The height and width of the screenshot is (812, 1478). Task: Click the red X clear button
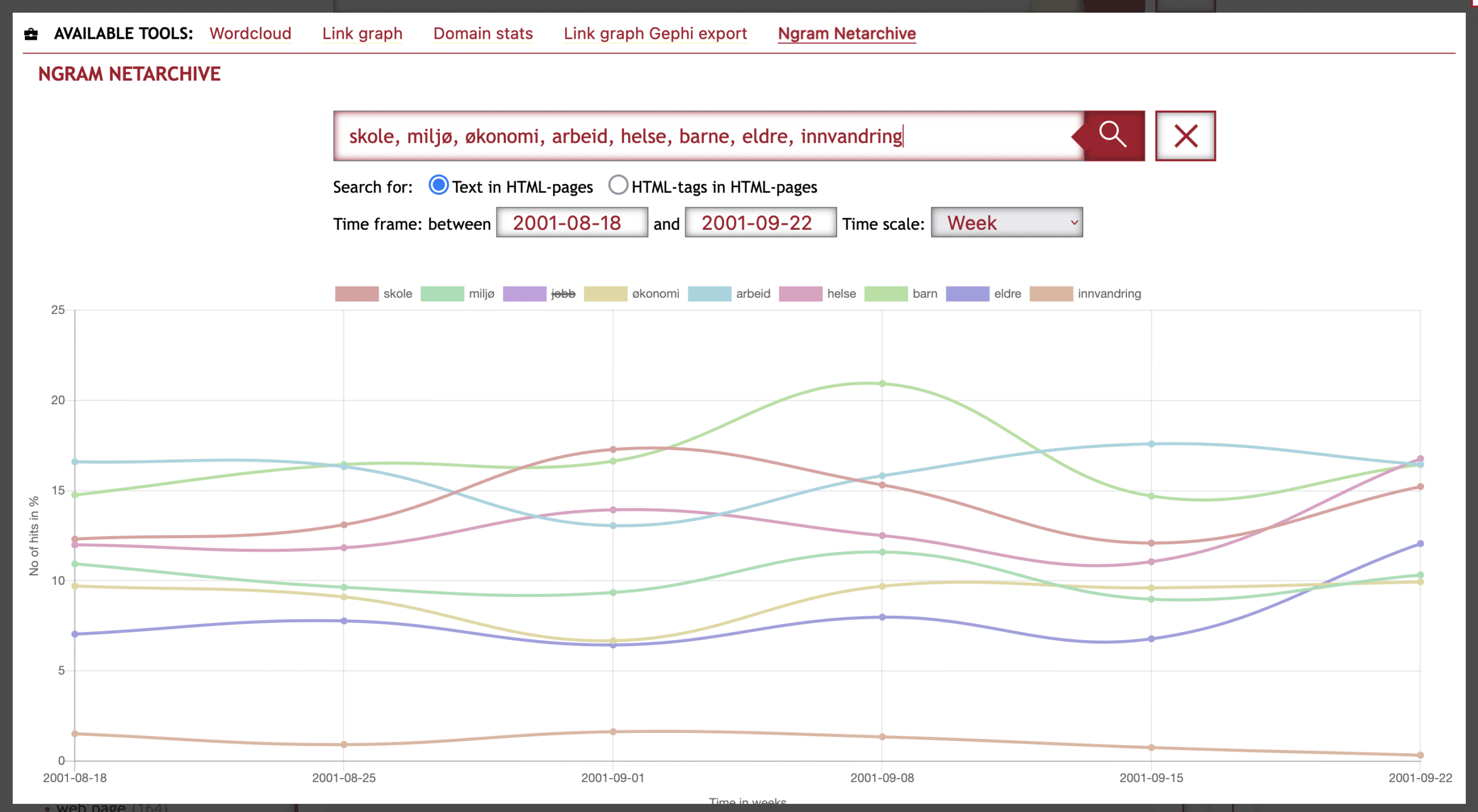(1185, 136)
